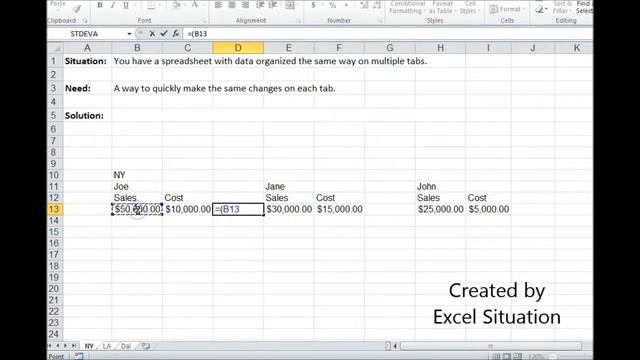This screenshot has width=640, height=360.
Task: Select row 13 header
Action: (54, 209)
